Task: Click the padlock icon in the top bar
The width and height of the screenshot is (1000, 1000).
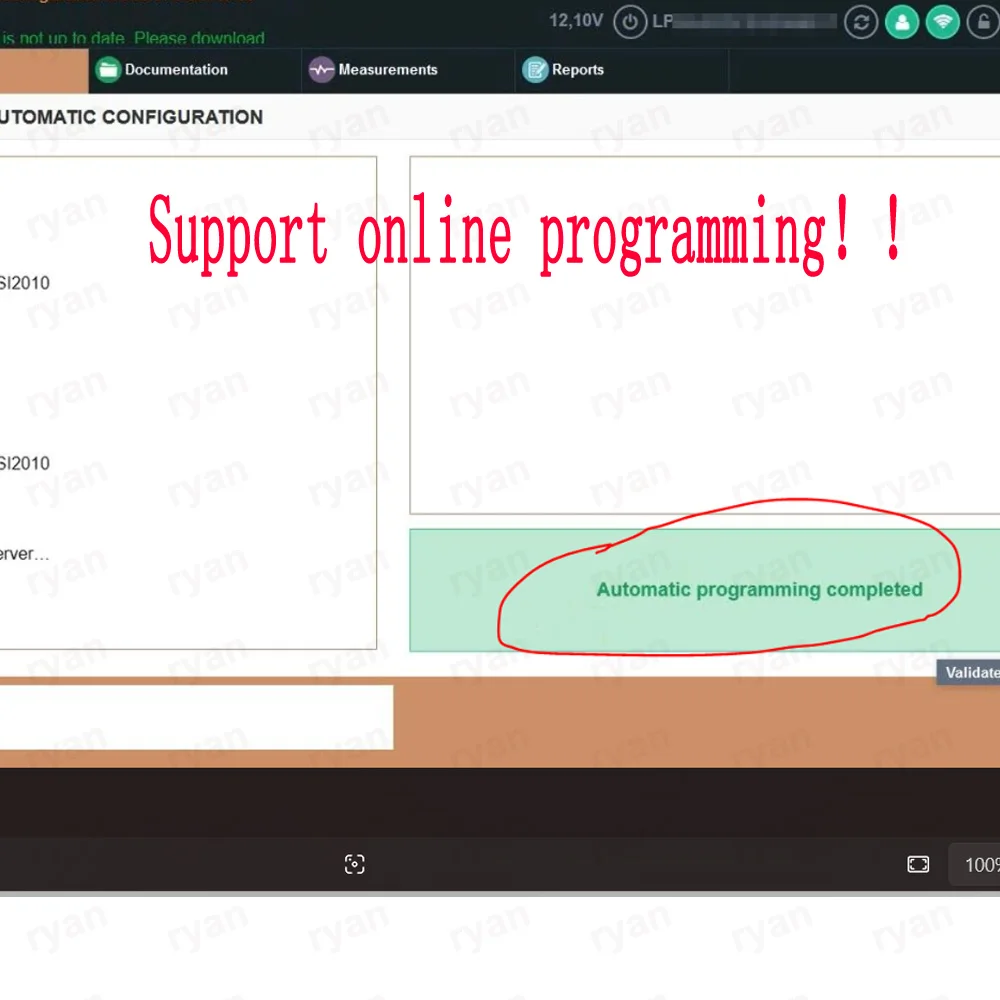Action: [983, 22]
